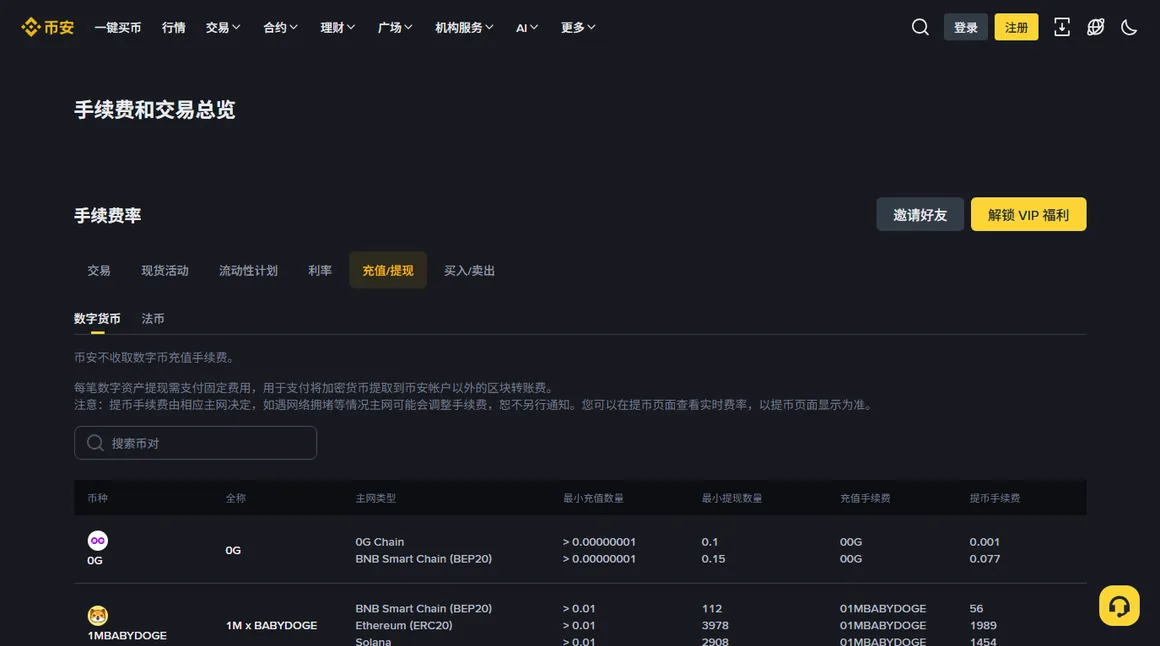The width and height of the screenshot is (1160, 646).
Task: Click withdrawal fee value 0.077
Action: click(x=985, y=559)
